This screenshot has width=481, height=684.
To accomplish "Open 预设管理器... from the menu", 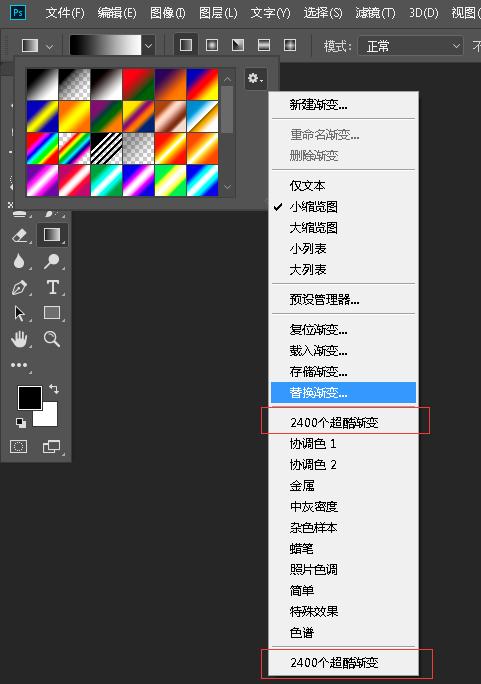I will tap(343, 299).
